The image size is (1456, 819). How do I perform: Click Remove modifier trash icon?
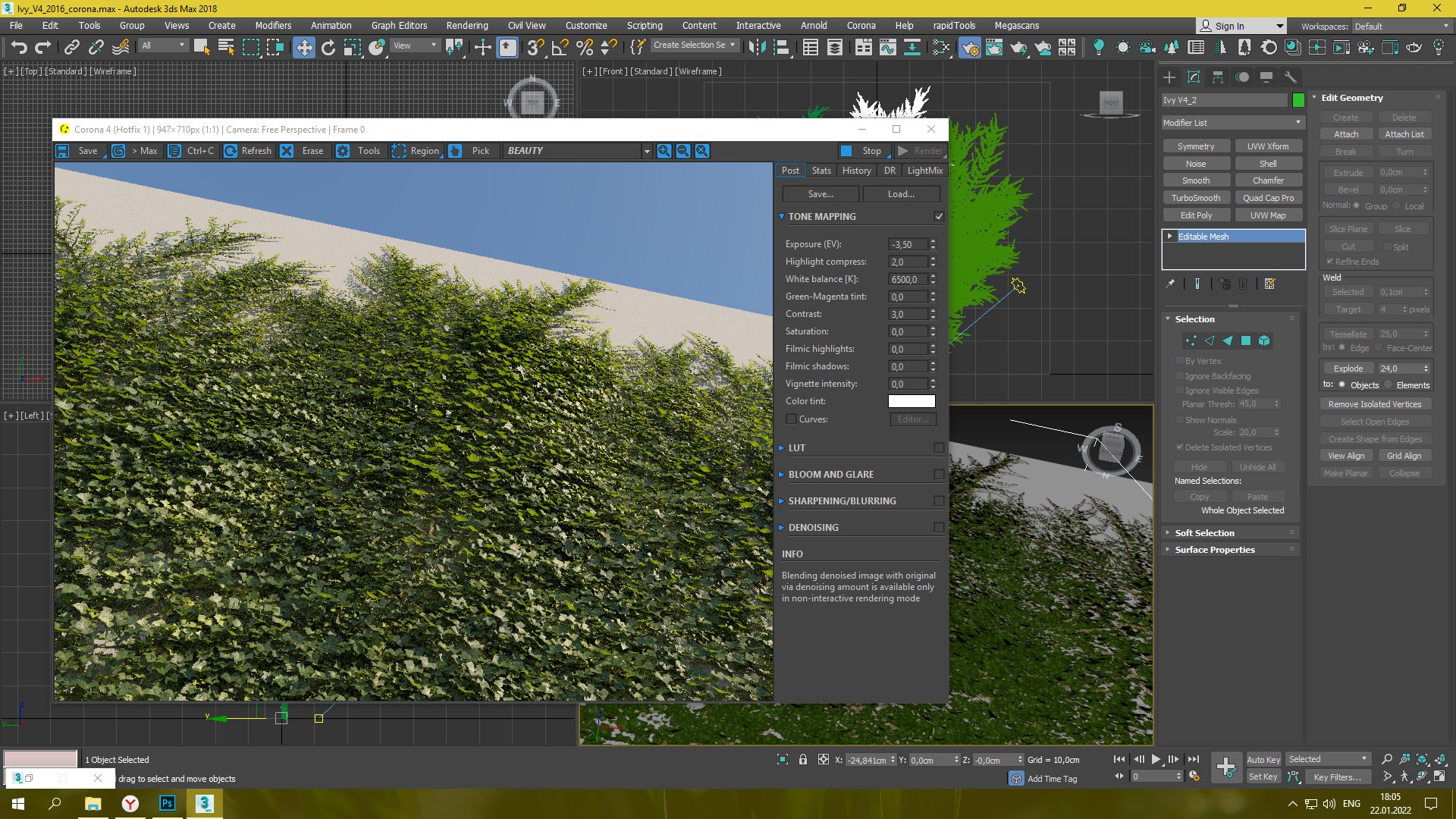pyautogui.click(x=1243, y=284)
